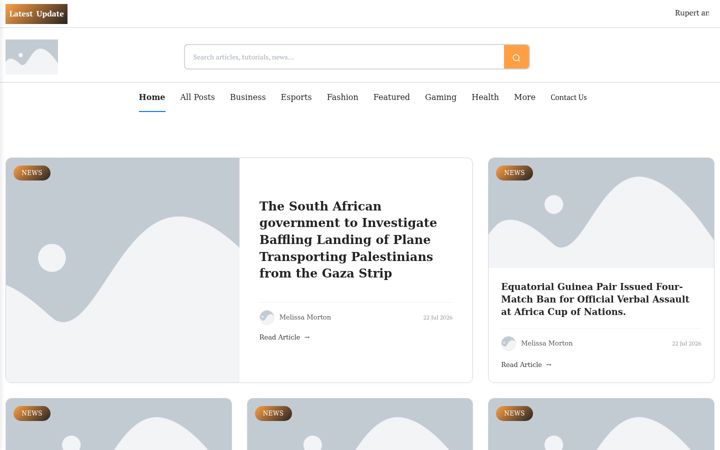Open the All Posts menu item
Viewport: 720px width, 450px height.
[197, 97]
